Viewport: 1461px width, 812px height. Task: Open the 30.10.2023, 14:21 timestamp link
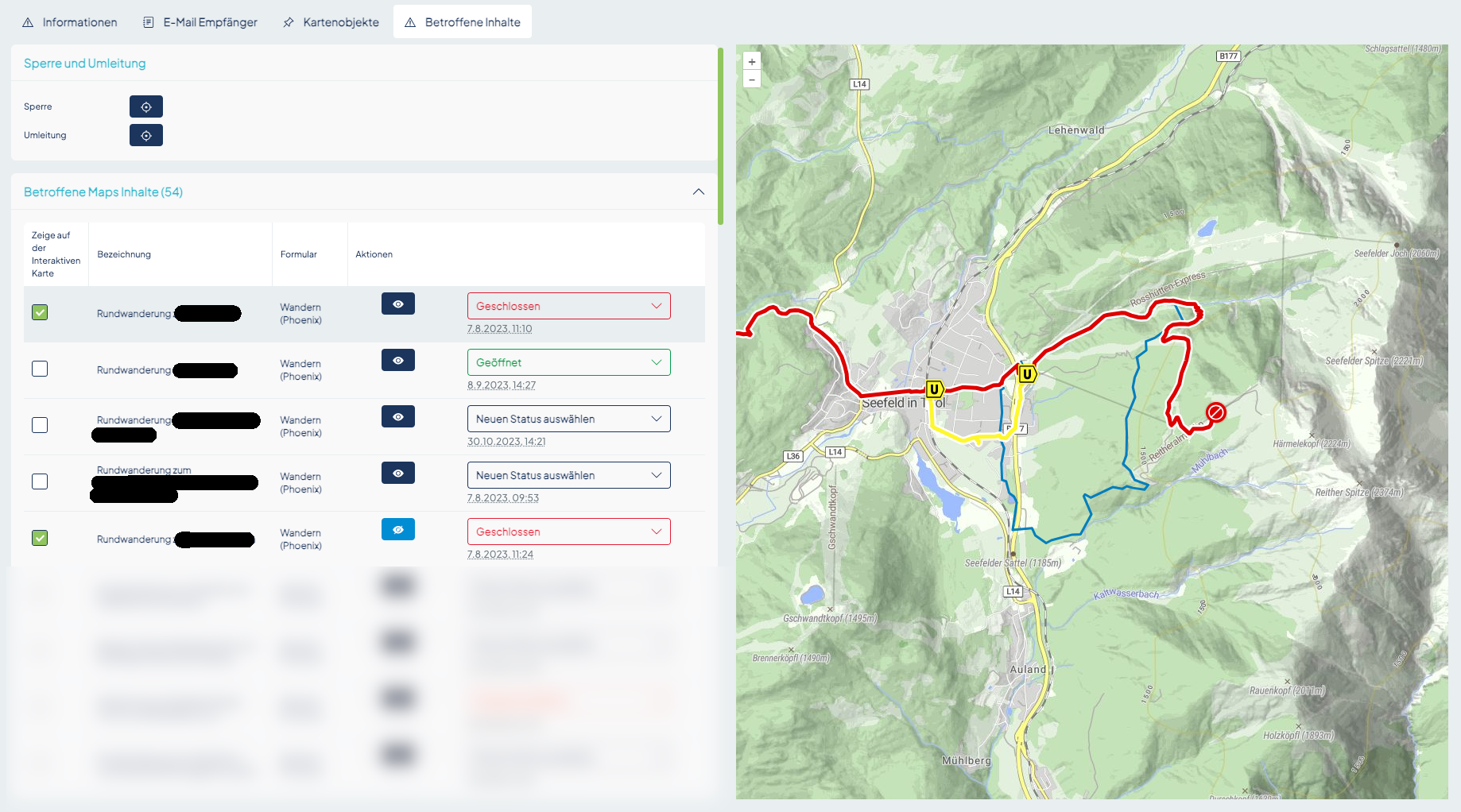coord(506,442)
